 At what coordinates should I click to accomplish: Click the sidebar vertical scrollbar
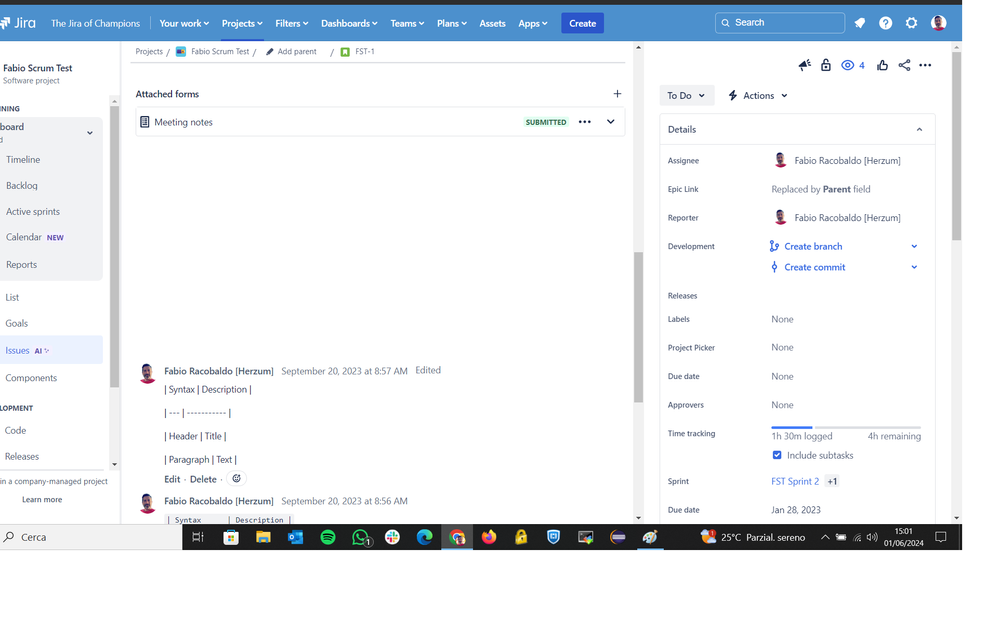[115, 247]
